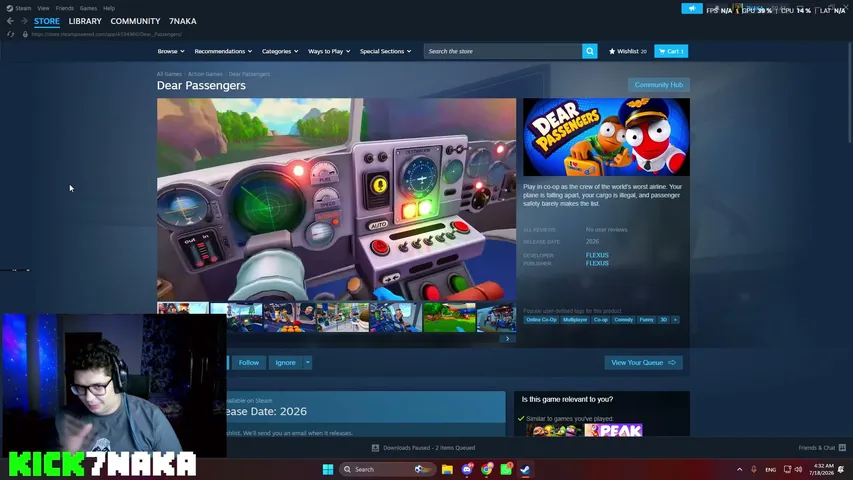Screen dimensions: 853x480
Task: Open the green landscape screenshot thumbnail
Action: [449, 317]
